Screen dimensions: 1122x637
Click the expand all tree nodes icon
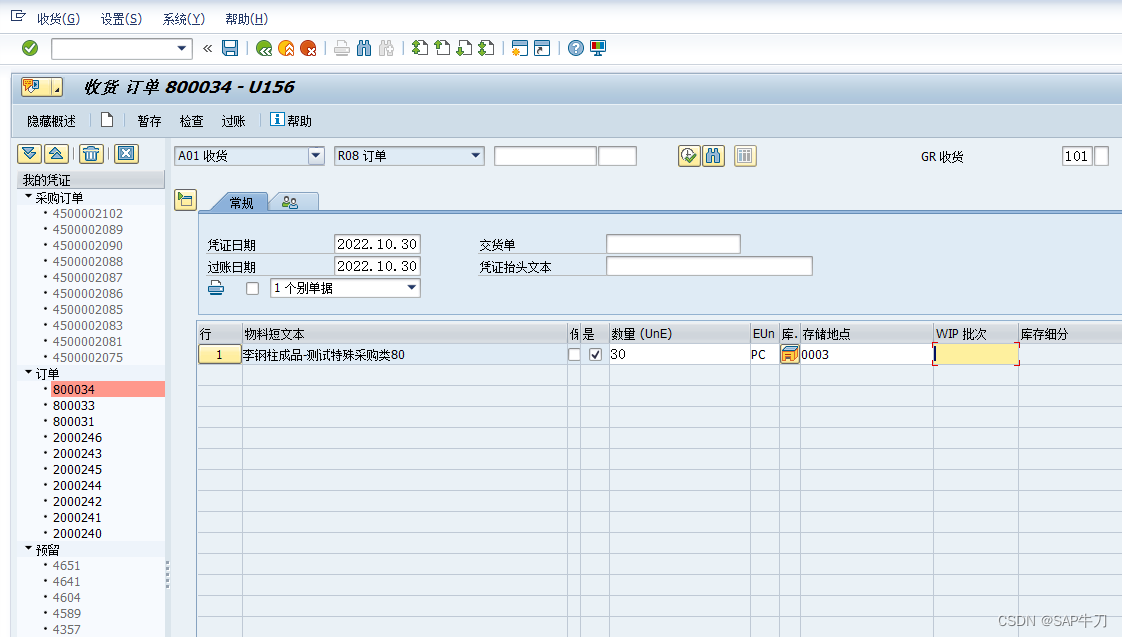point(29,153)
